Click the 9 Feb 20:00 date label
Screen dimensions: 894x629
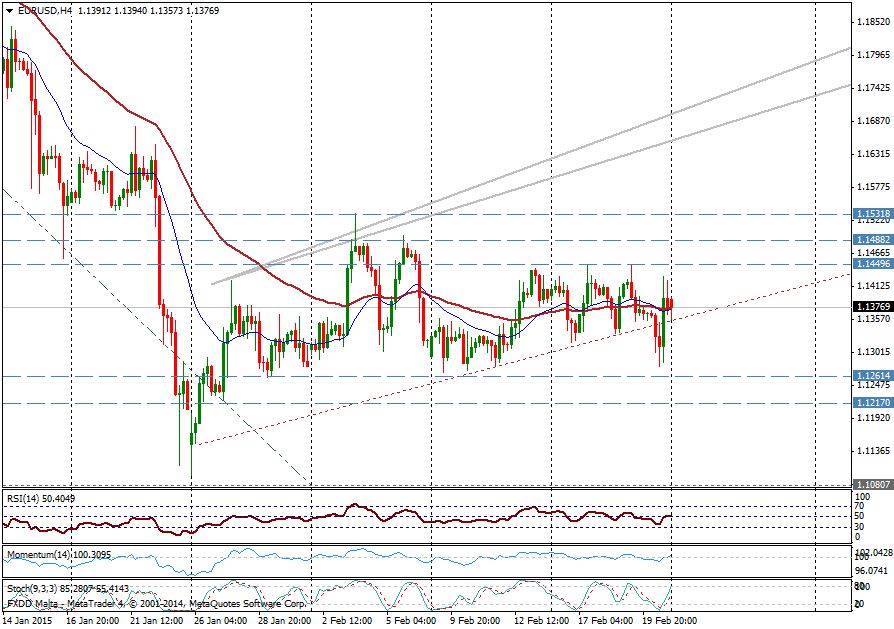476,620
